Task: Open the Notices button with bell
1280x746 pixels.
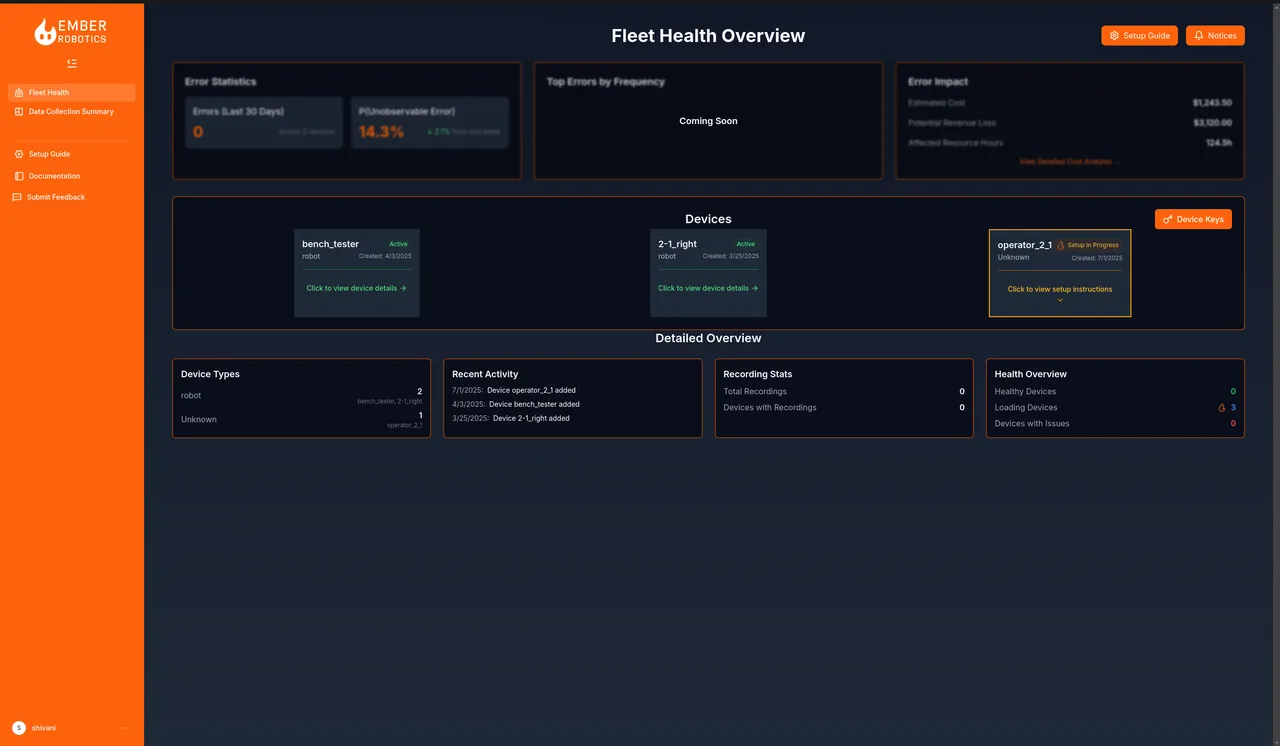Action: [x=1215, y=35]
